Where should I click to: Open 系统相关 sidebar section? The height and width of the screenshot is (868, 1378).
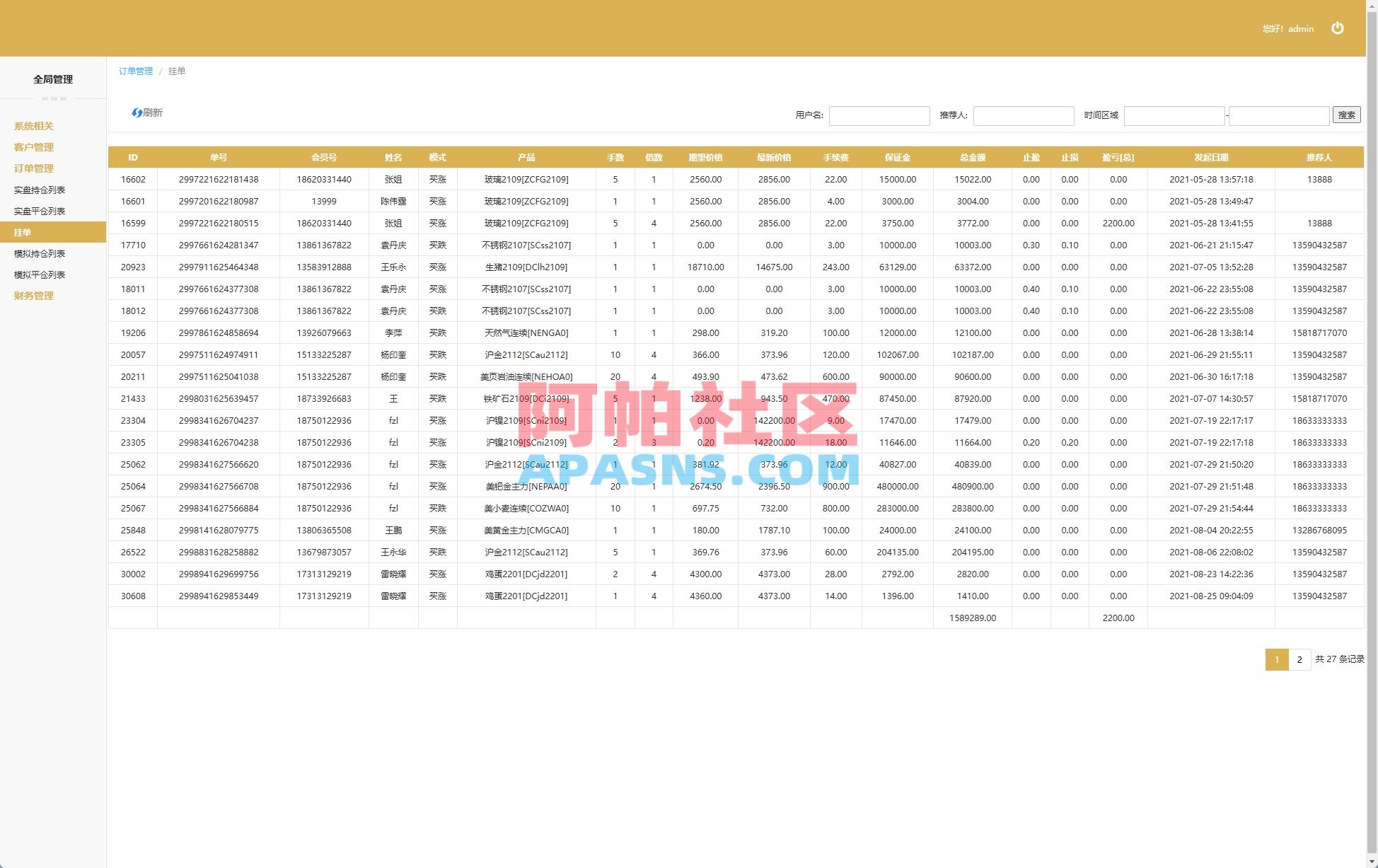tap(34, 126)
